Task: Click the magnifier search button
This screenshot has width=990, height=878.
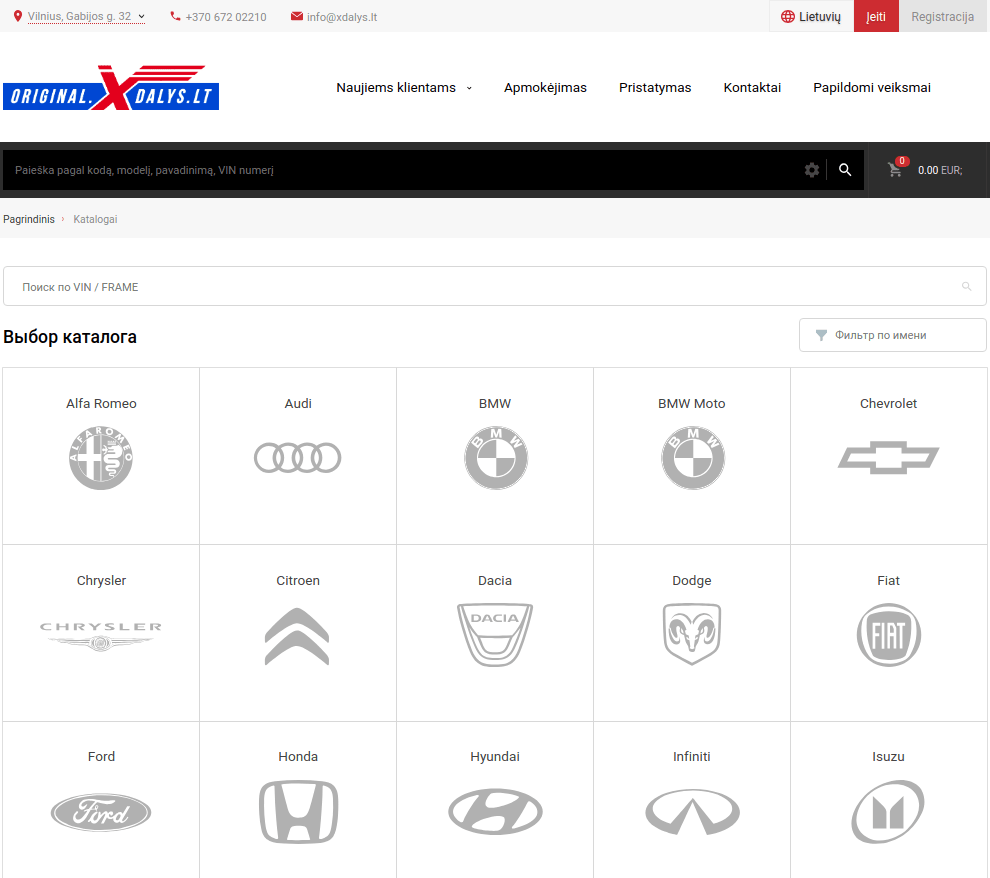Action: point(845,170)
